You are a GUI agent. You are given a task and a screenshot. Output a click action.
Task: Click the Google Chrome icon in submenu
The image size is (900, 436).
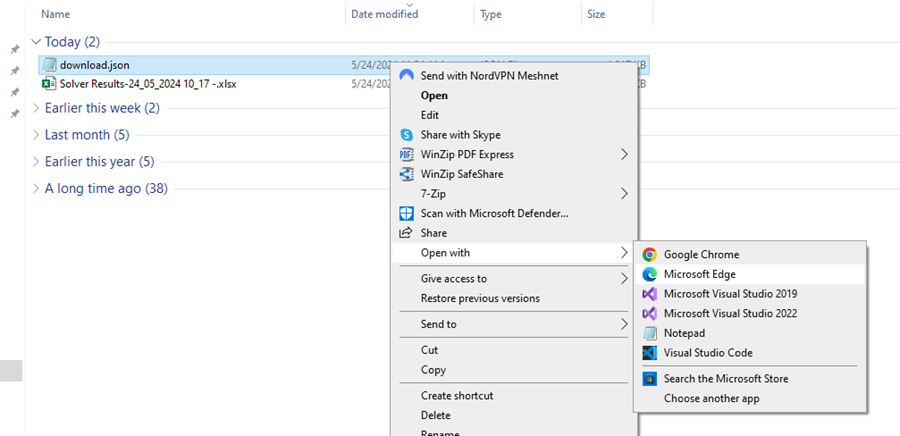point(650,255)
